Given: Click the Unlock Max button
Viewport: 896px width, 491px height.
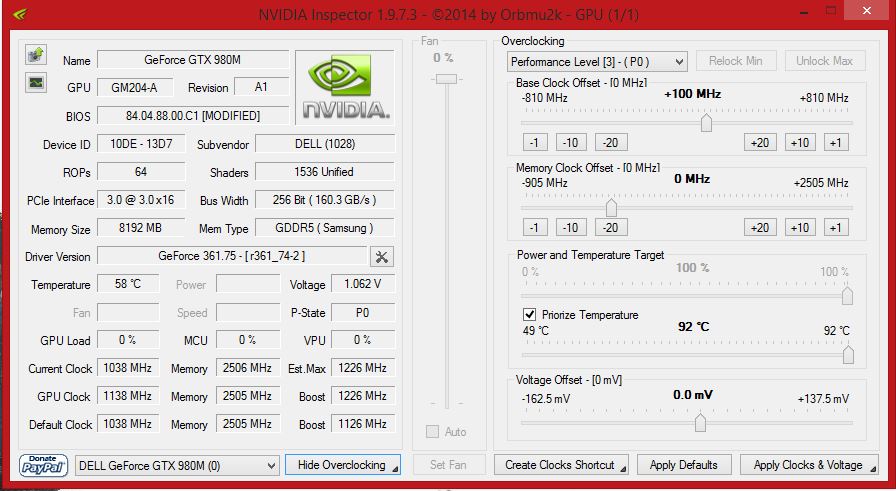Looking at the screenshot, I should (825, 61).
